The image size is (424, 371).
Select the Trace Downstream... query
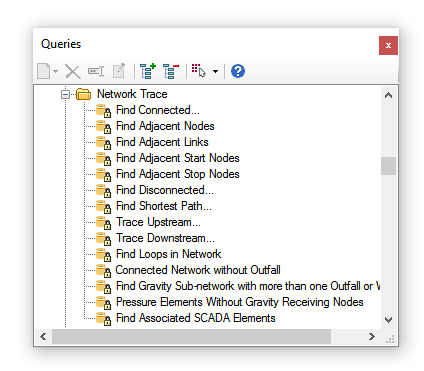coord(165,238)
